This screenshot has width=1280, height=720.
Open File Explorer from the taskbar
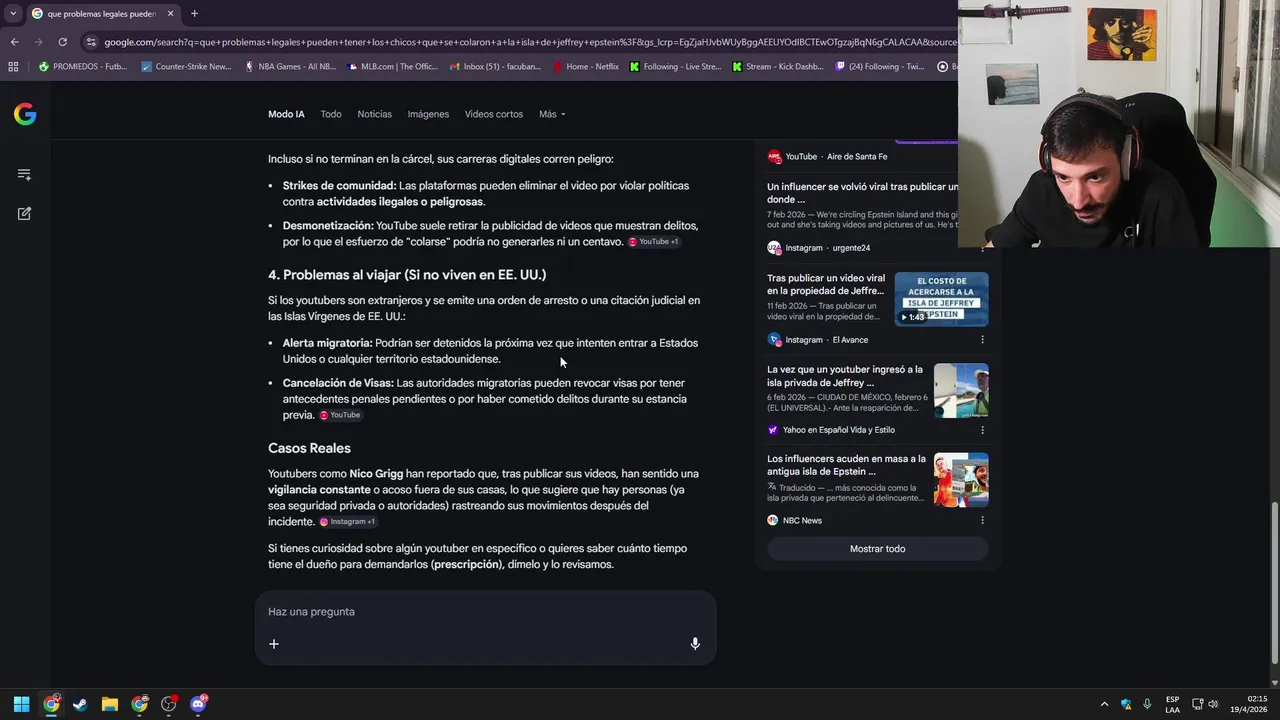tap(110, 704)
